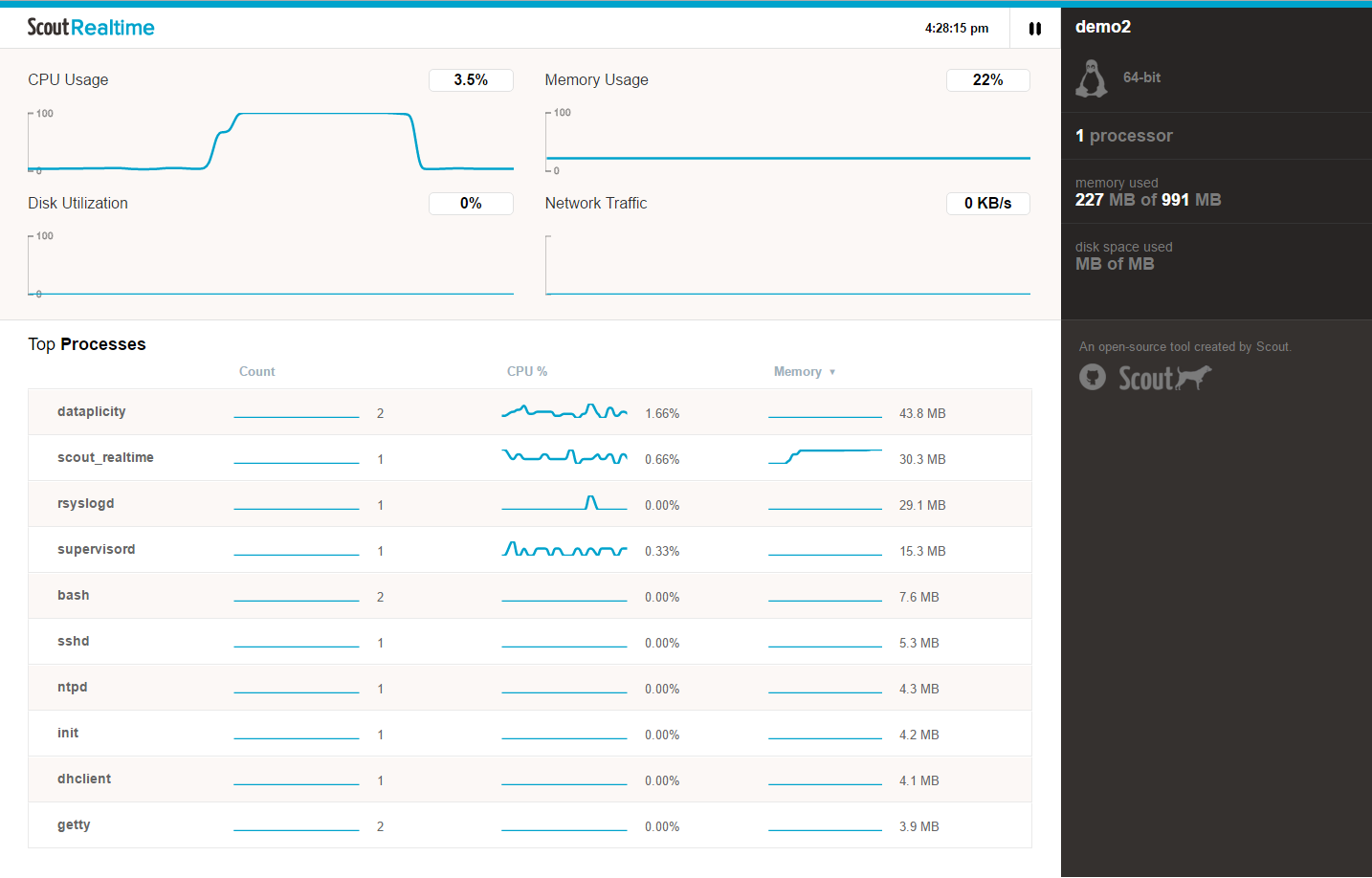1372x878 pixels.
Task: Select the dataplicity process row
Action: (x=530, y=412)
